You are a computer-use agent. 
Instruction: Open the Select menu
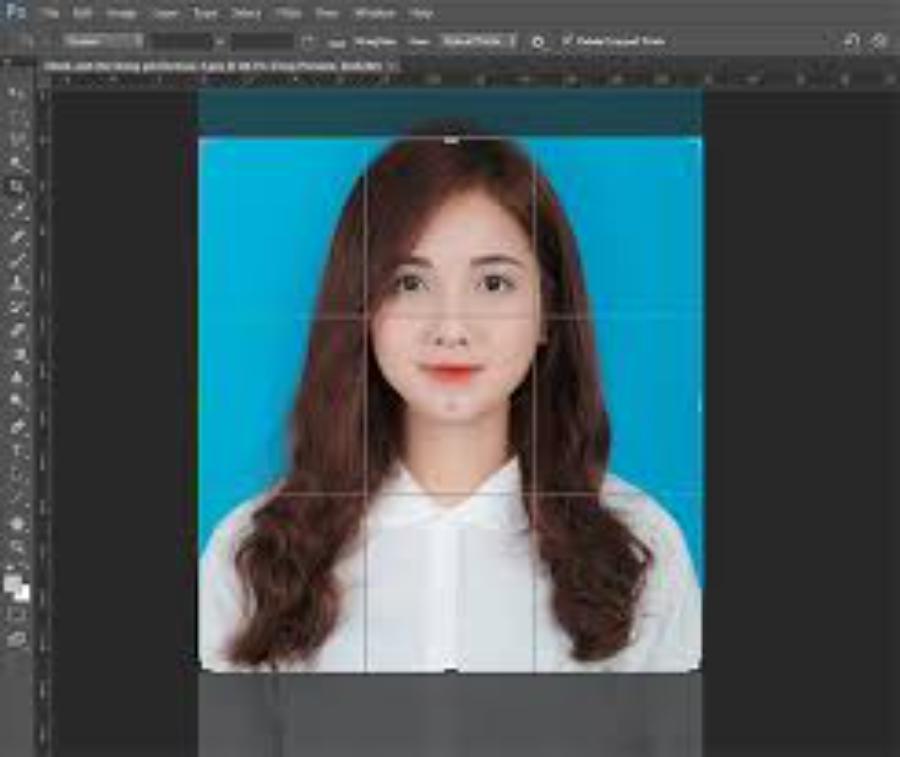[x=246, y=13]
